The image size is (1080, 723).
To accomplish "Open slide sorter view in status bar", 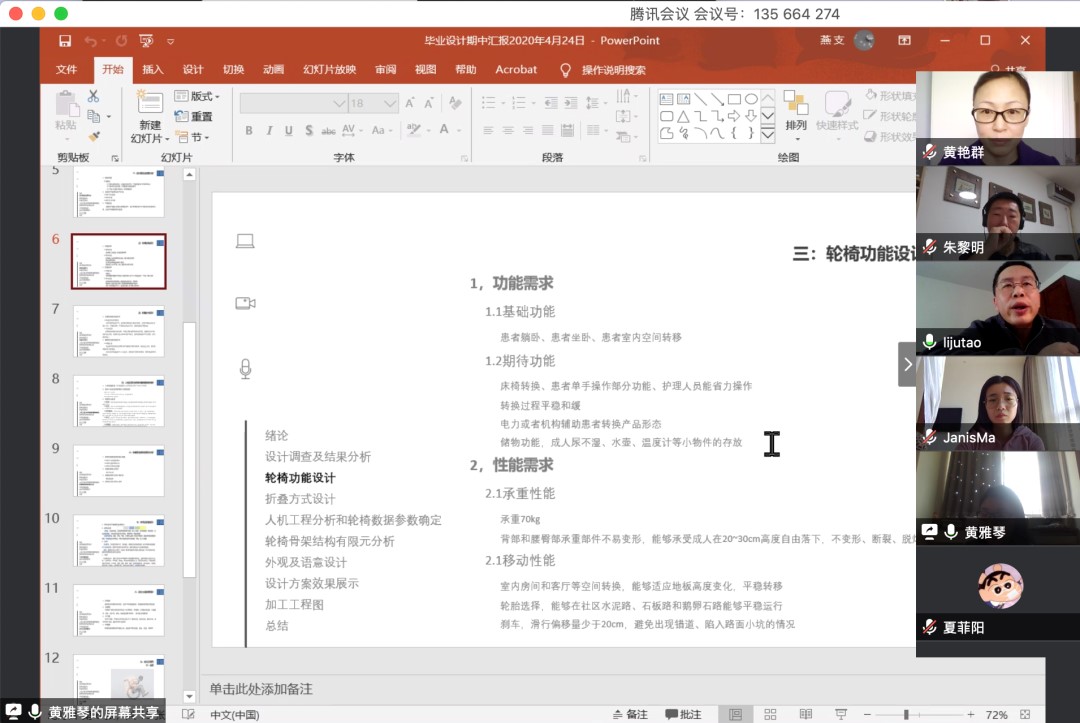I will (770, 714).
